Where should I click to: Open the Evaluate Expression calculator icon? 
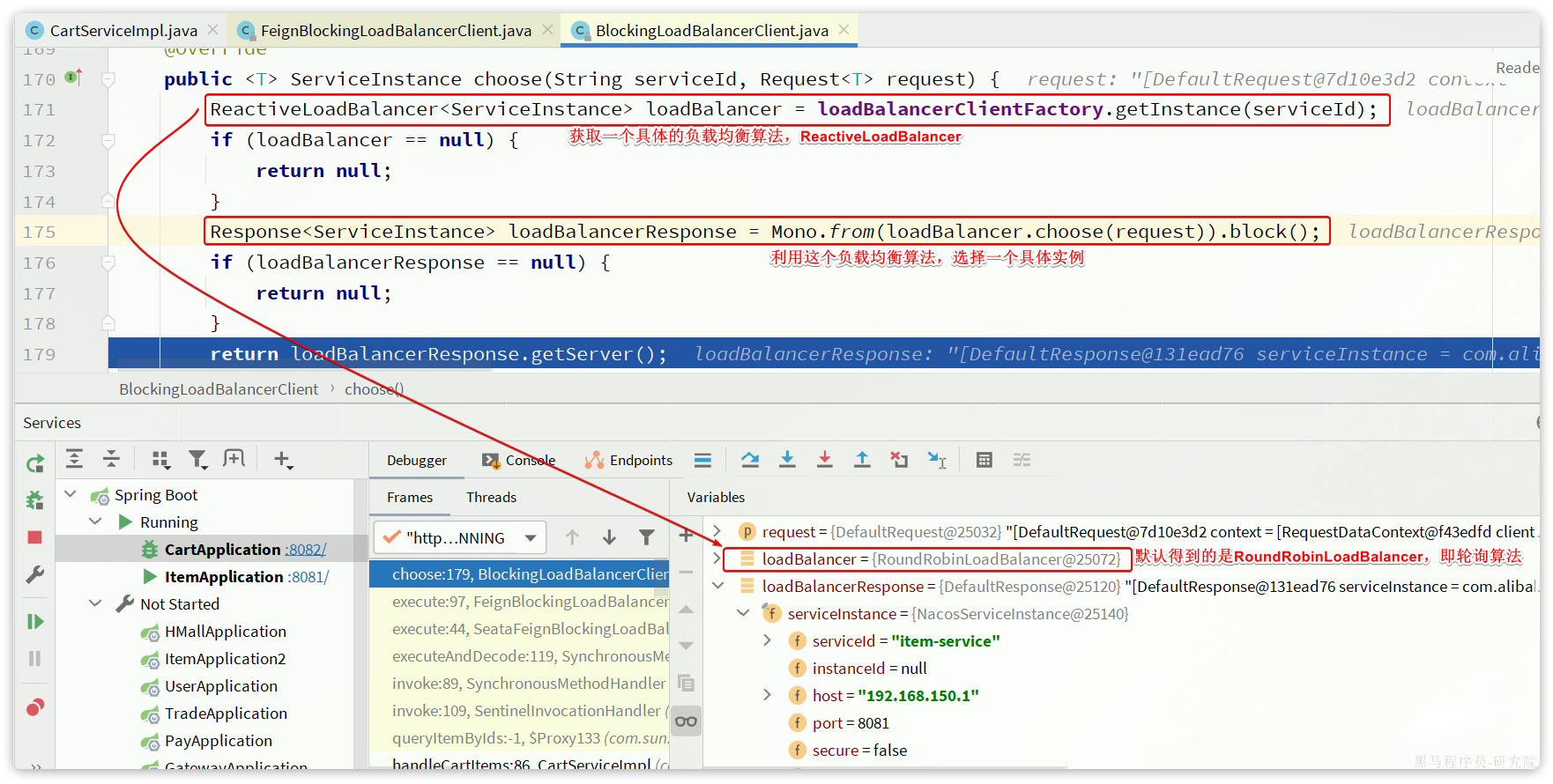click(x=985, y=460)
